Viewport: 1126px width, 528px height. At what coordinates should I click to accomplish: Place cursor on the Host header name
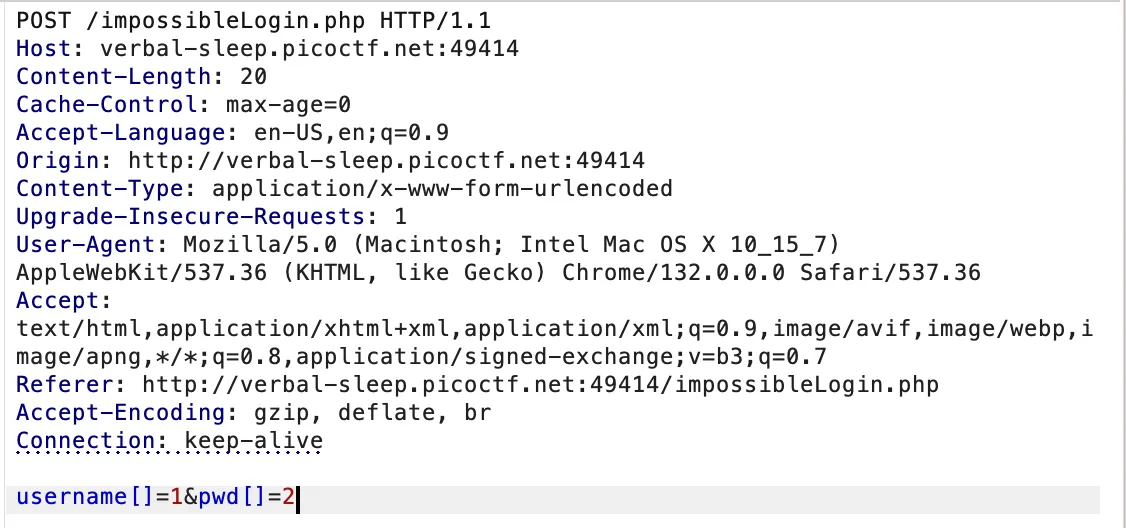(x=44, y=48)
